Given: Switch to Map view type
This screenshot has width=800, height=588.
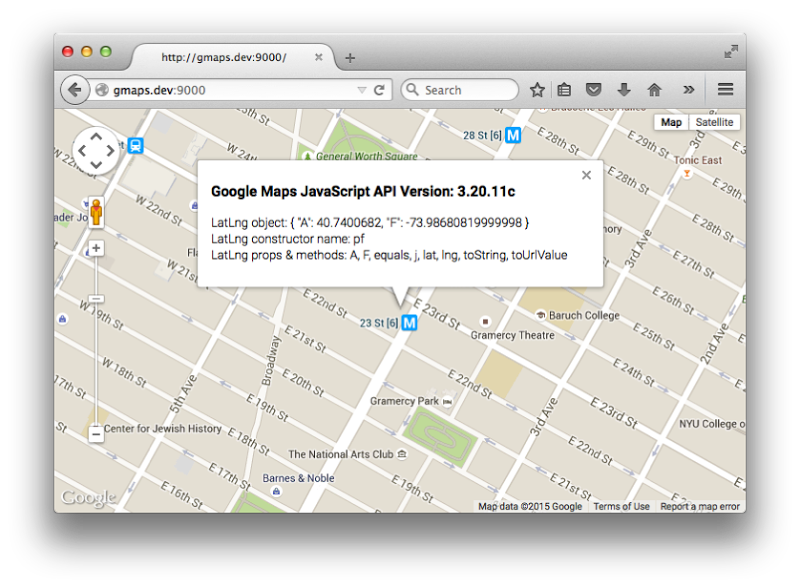Looking at the screenshot, I should point(671,122).
